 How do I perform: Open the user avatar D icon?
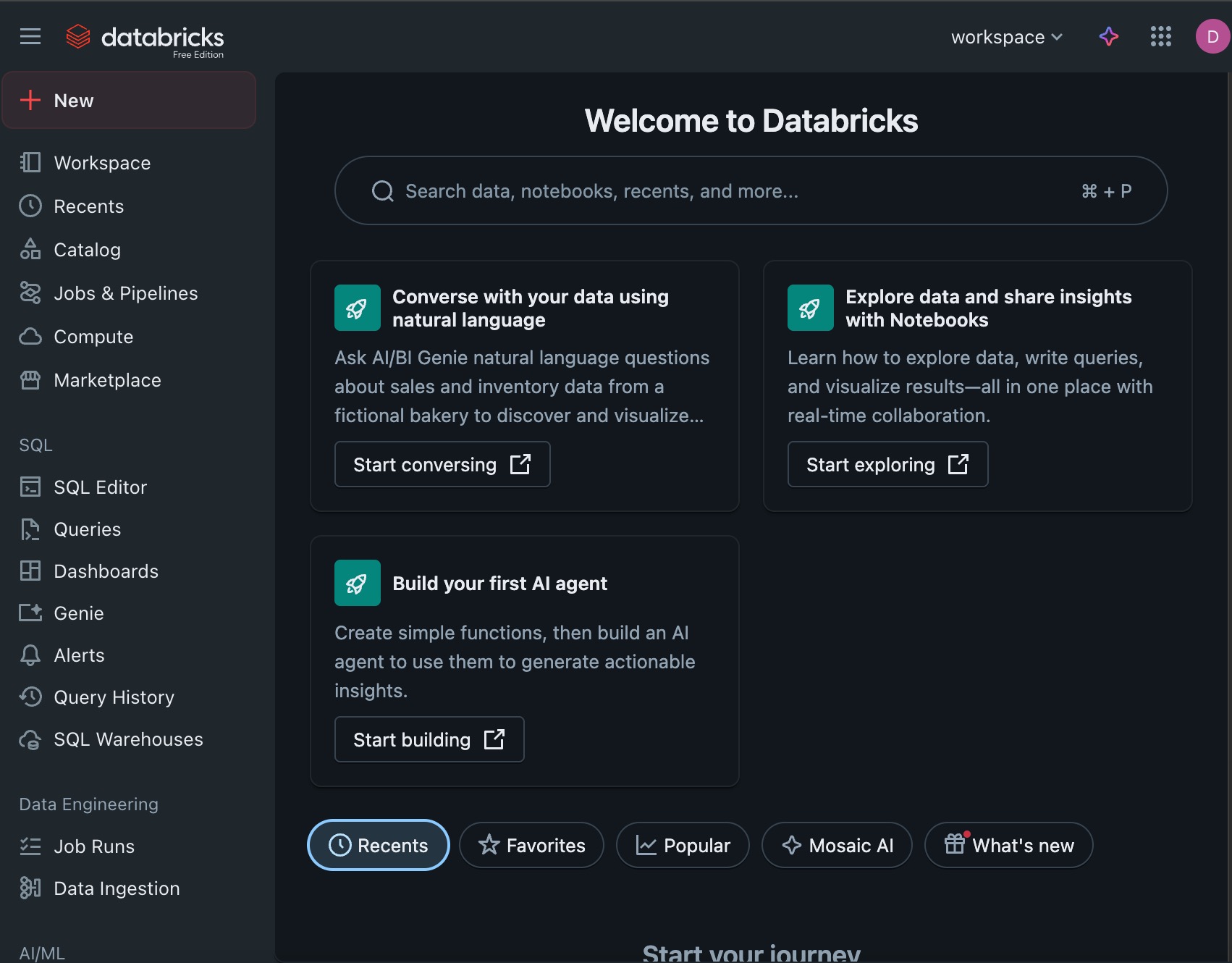[x=1212, y=36]
